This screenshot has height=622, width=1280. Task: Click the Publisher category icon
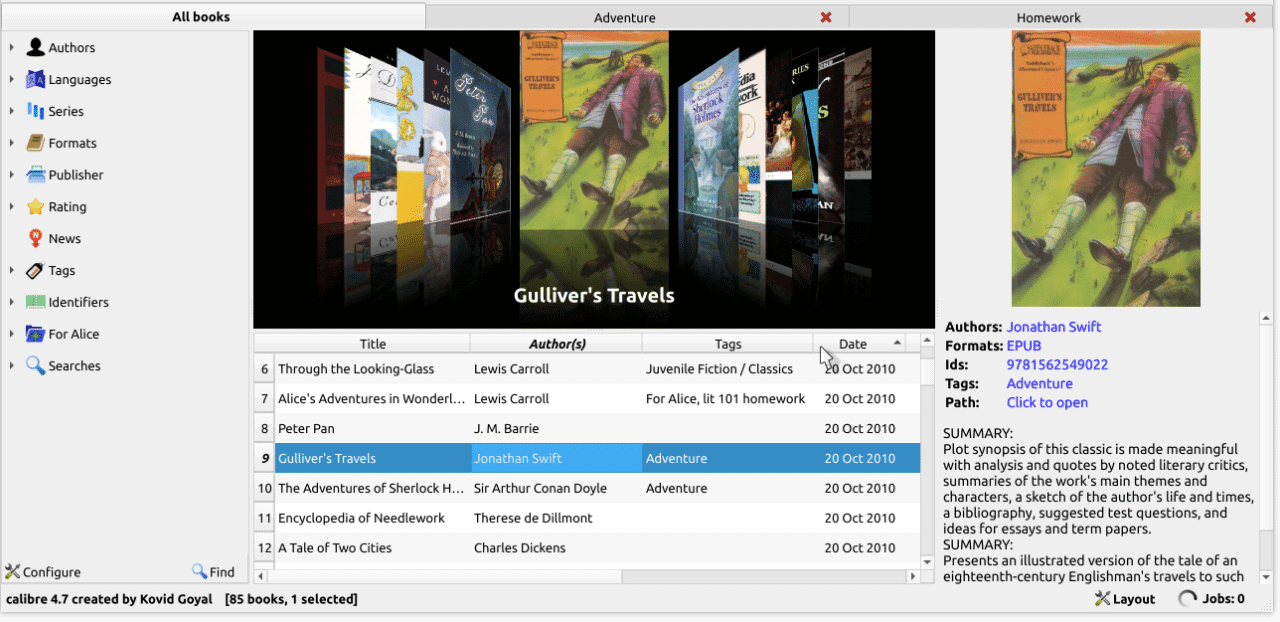coord(36,175)
